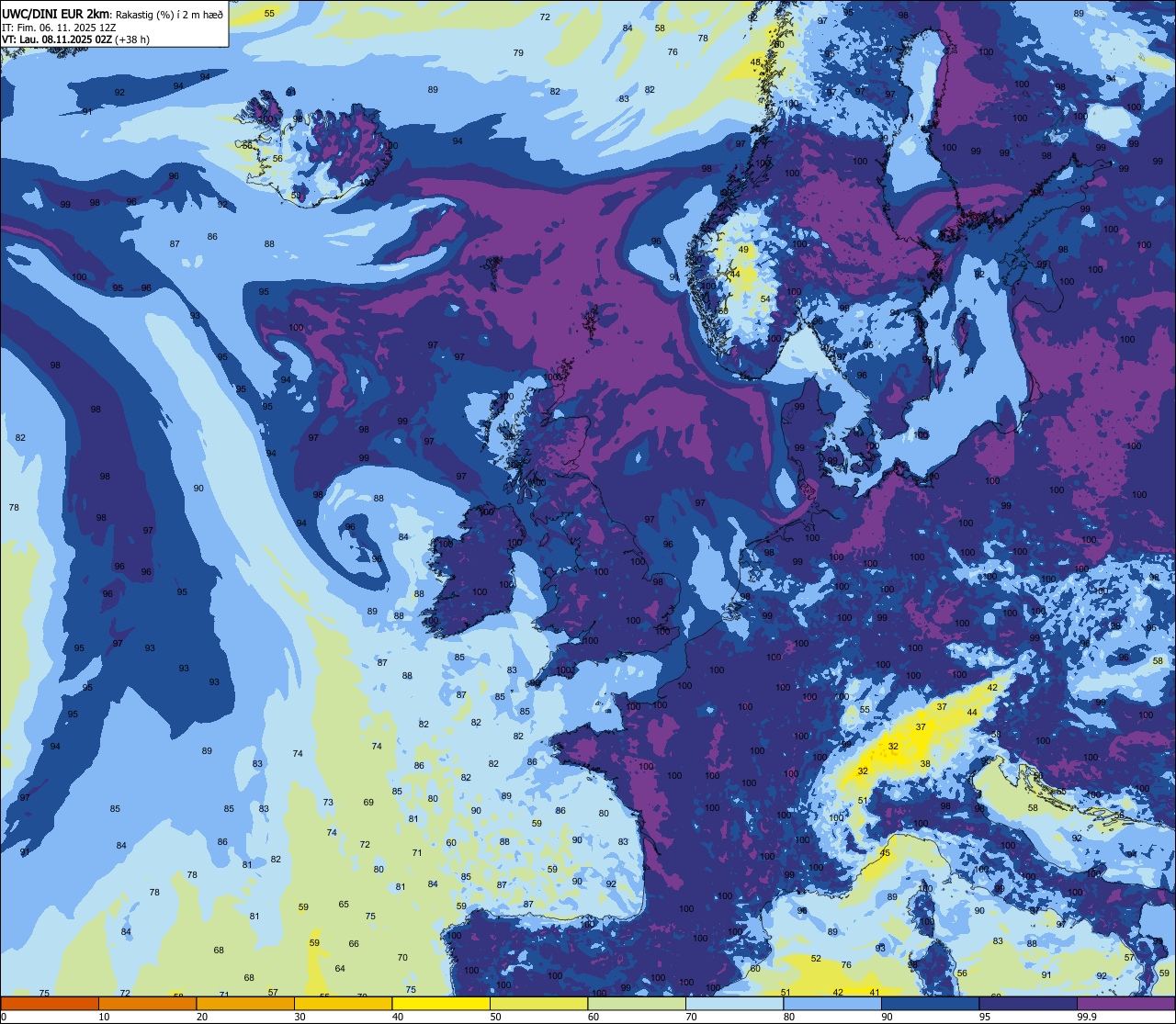Click the 20–30 color scale segment

(245, 1004)
